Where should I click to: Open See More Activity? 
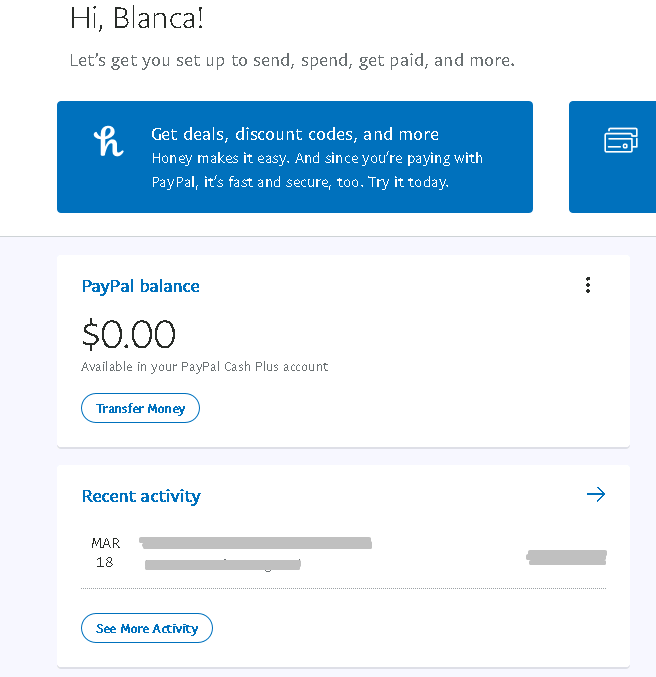(147, 629)
